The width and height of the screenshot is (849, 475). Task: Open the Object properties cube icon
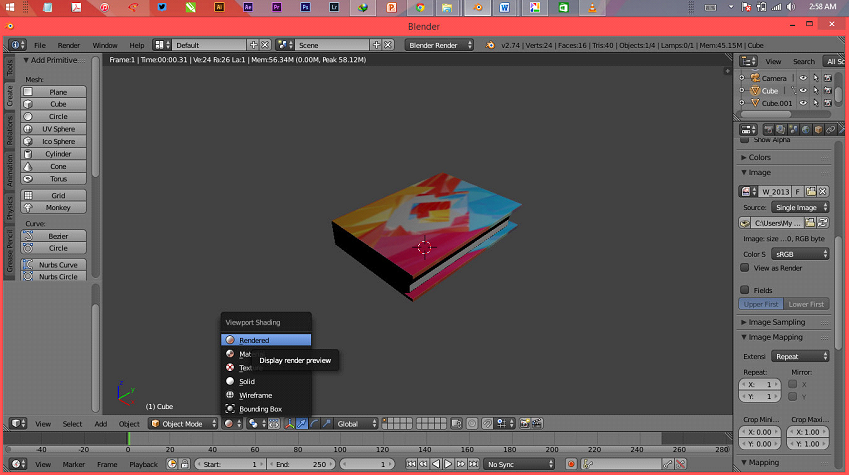[x=818, y=129]
